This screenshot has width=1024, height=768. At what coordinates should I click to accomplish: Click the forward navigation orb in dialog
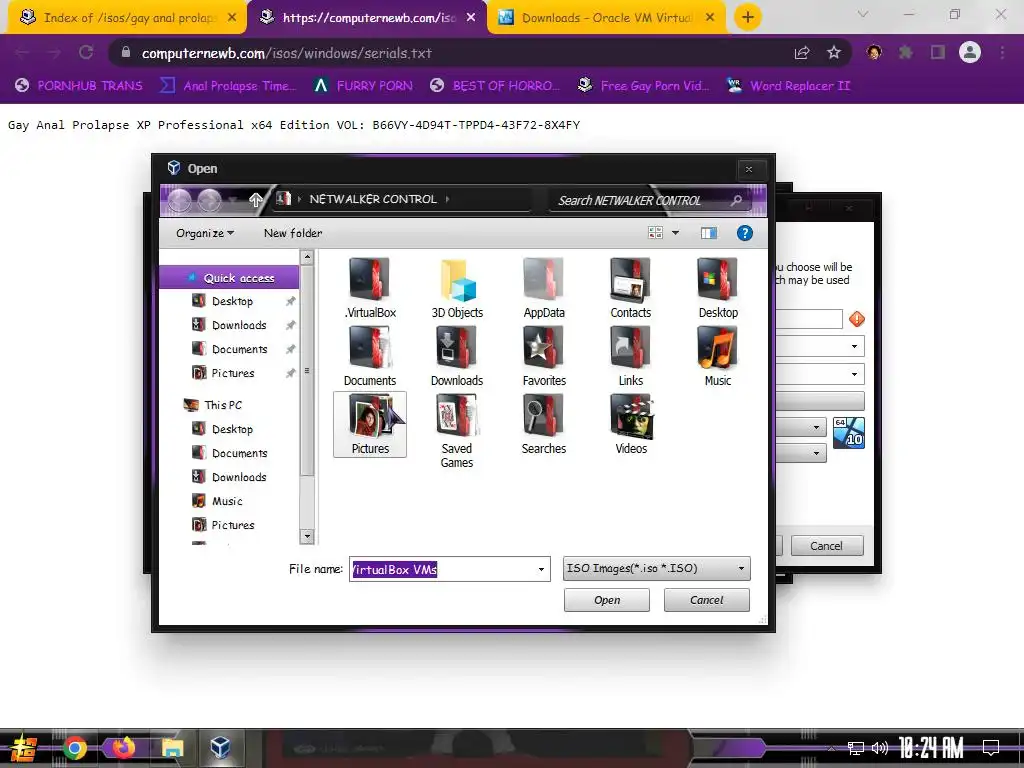click(209, 200)
